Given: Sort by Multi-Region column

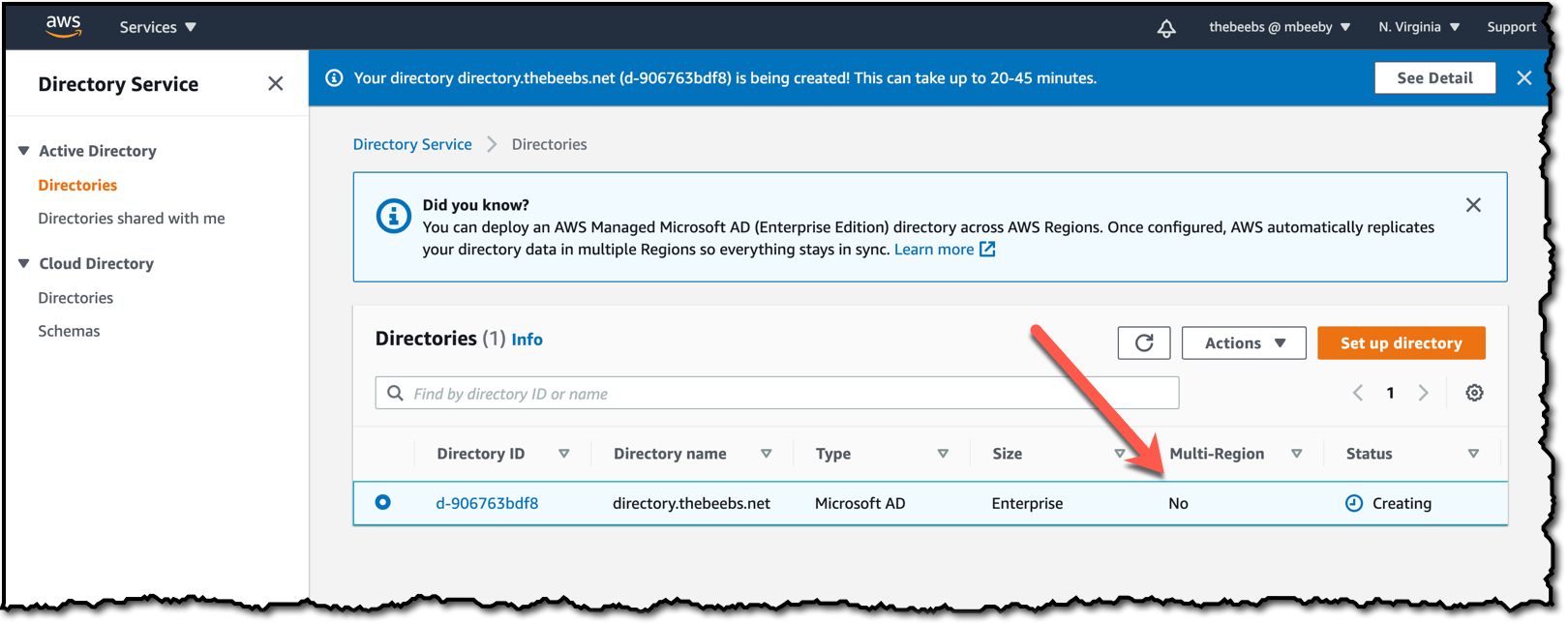Looking at the screenshot, I should pyautogui.click(x=1297, y=454).
